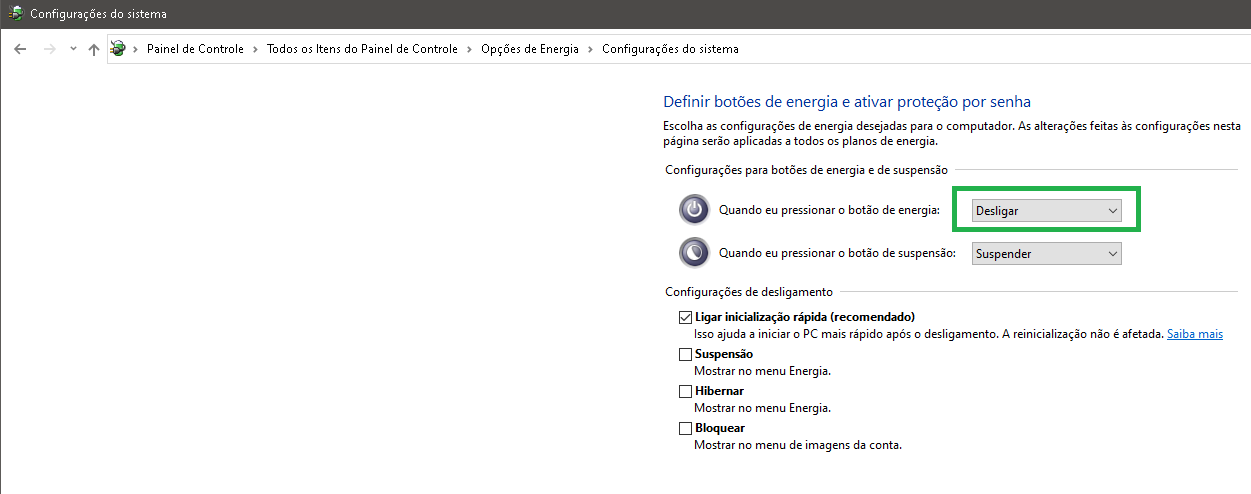Click the title bar window icon
Viewport: 1251px width, 494px height.
(x=15, y=14)
